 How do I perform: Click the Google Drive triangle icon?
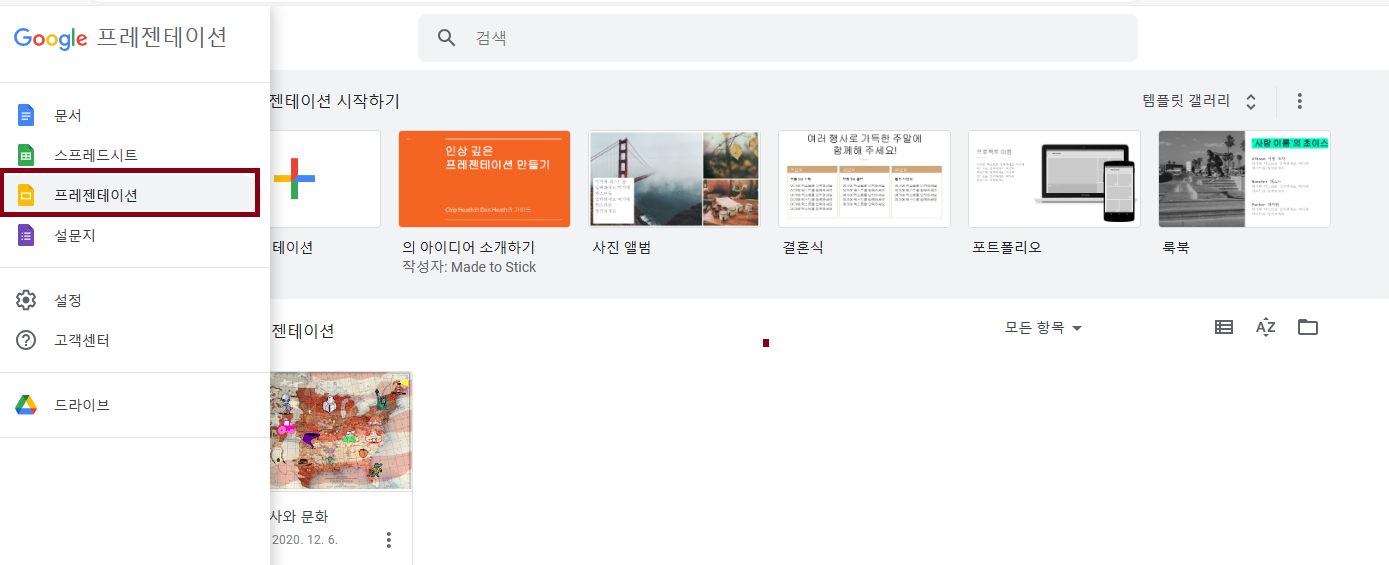(26, 405)
